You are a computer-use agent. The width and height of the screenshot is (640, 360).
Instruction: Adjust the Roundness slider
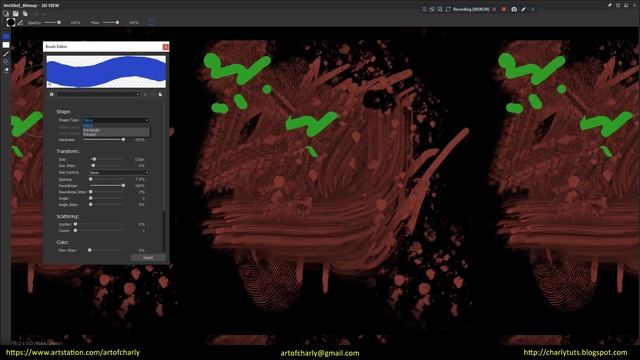pos(107,186)
